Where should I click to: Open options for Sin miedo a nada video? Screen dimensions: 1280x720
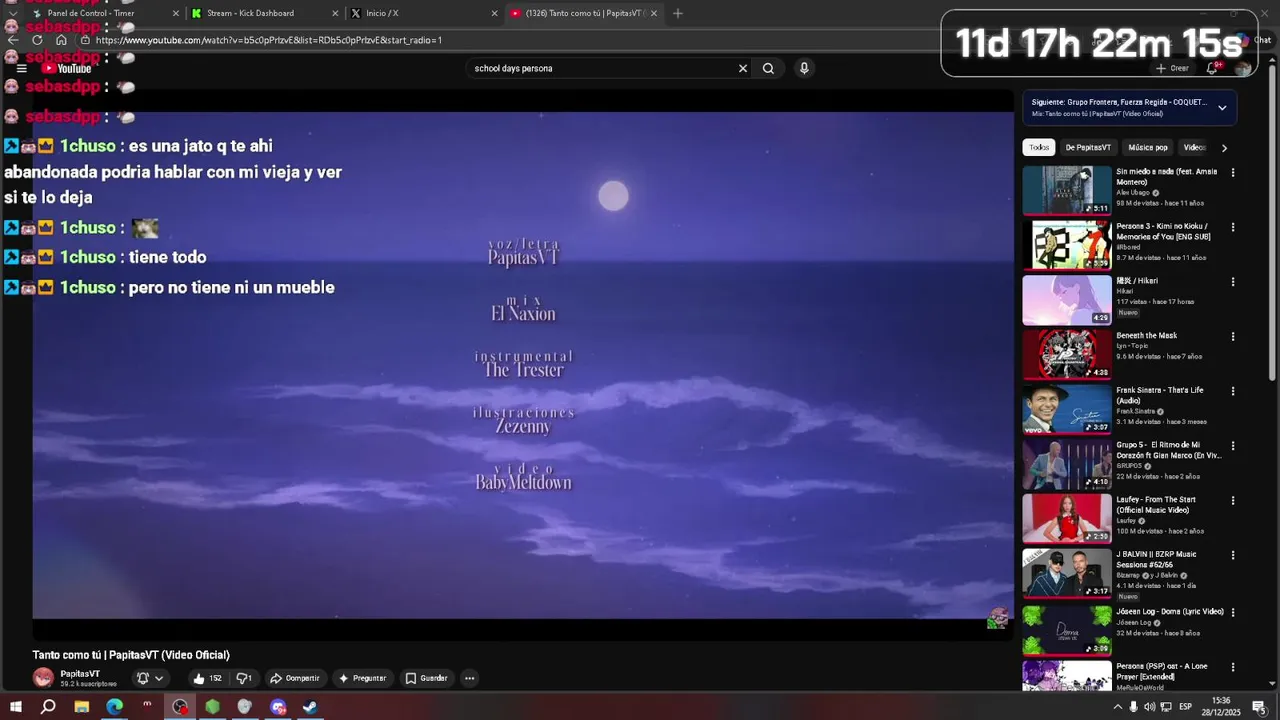pyautogui.click(x=1232, y=172)
